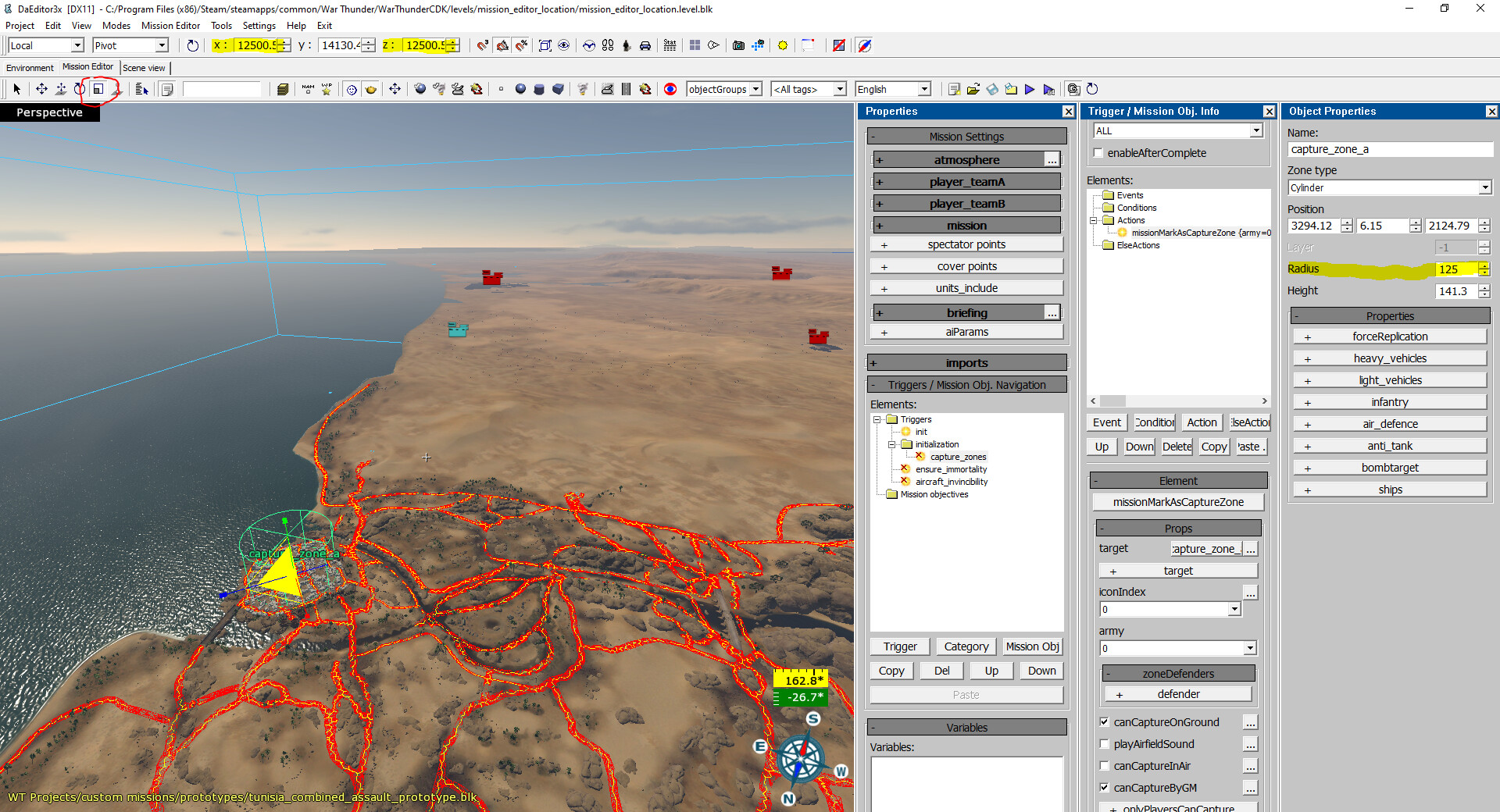Image resolution: width=1500 pixels, height=812 pixels.
Task: Create sphere zone with ball icon
Action: pyautogui.click(x=520, y=89)
